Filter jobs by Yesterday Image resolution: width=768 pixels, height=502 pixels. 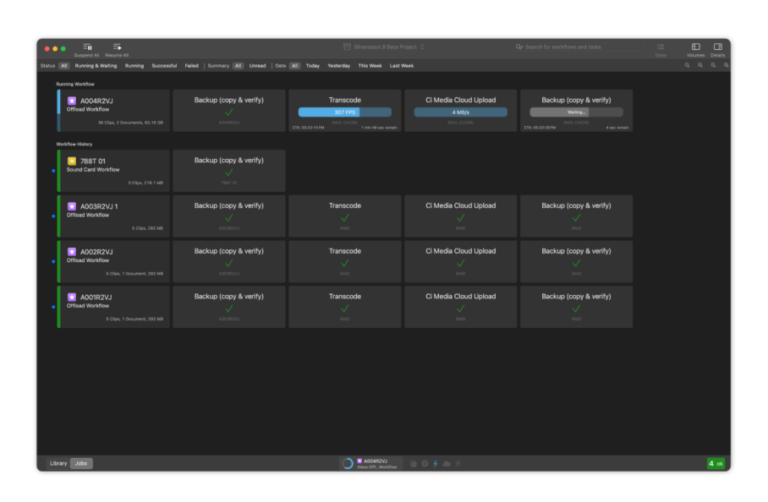tap(339, 65)
